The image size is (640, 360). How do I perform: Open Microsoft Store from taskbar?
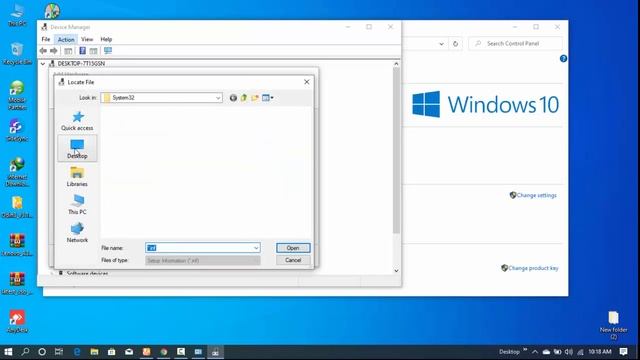(111, 352)
